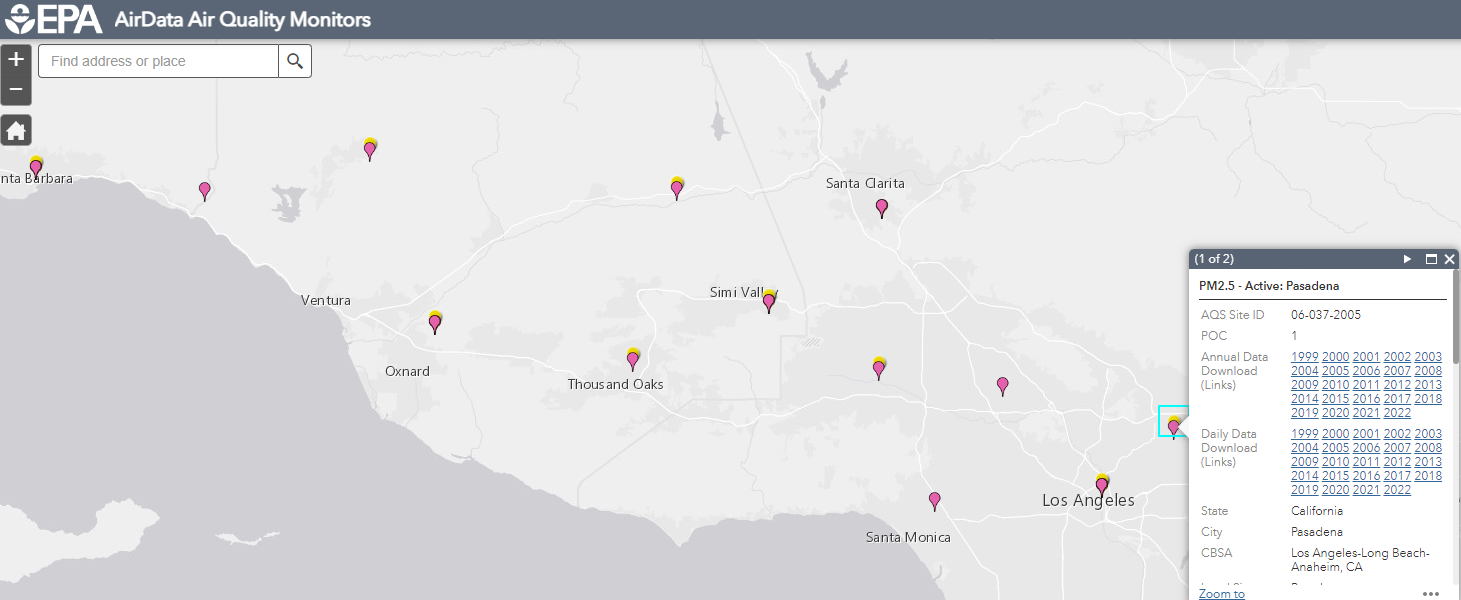Open Annual Data 2022 link
Viewport: 1461px width, 600px height.
tap(1397, 413)
